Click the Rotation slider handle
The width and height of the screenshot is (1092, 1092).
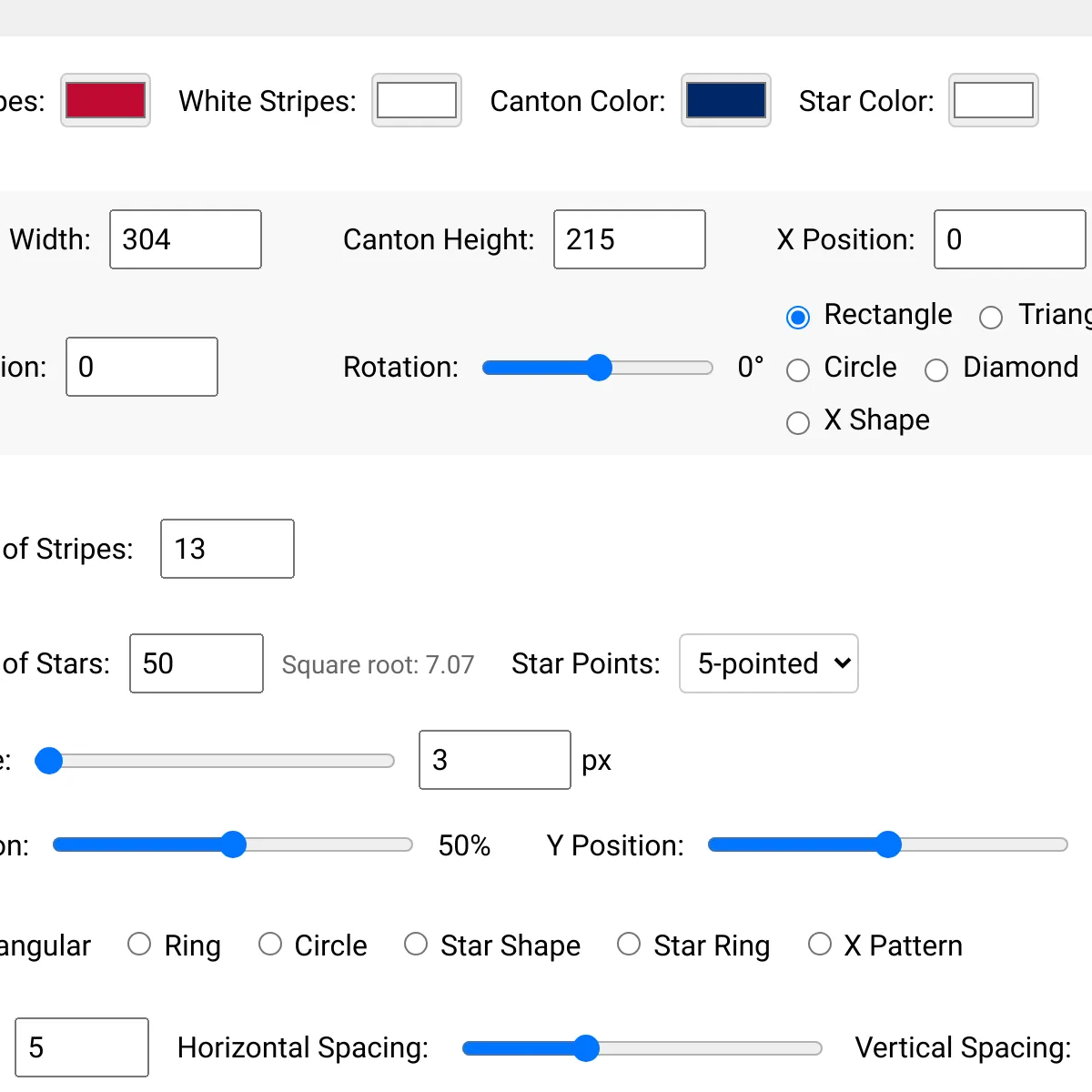point(598,367)
